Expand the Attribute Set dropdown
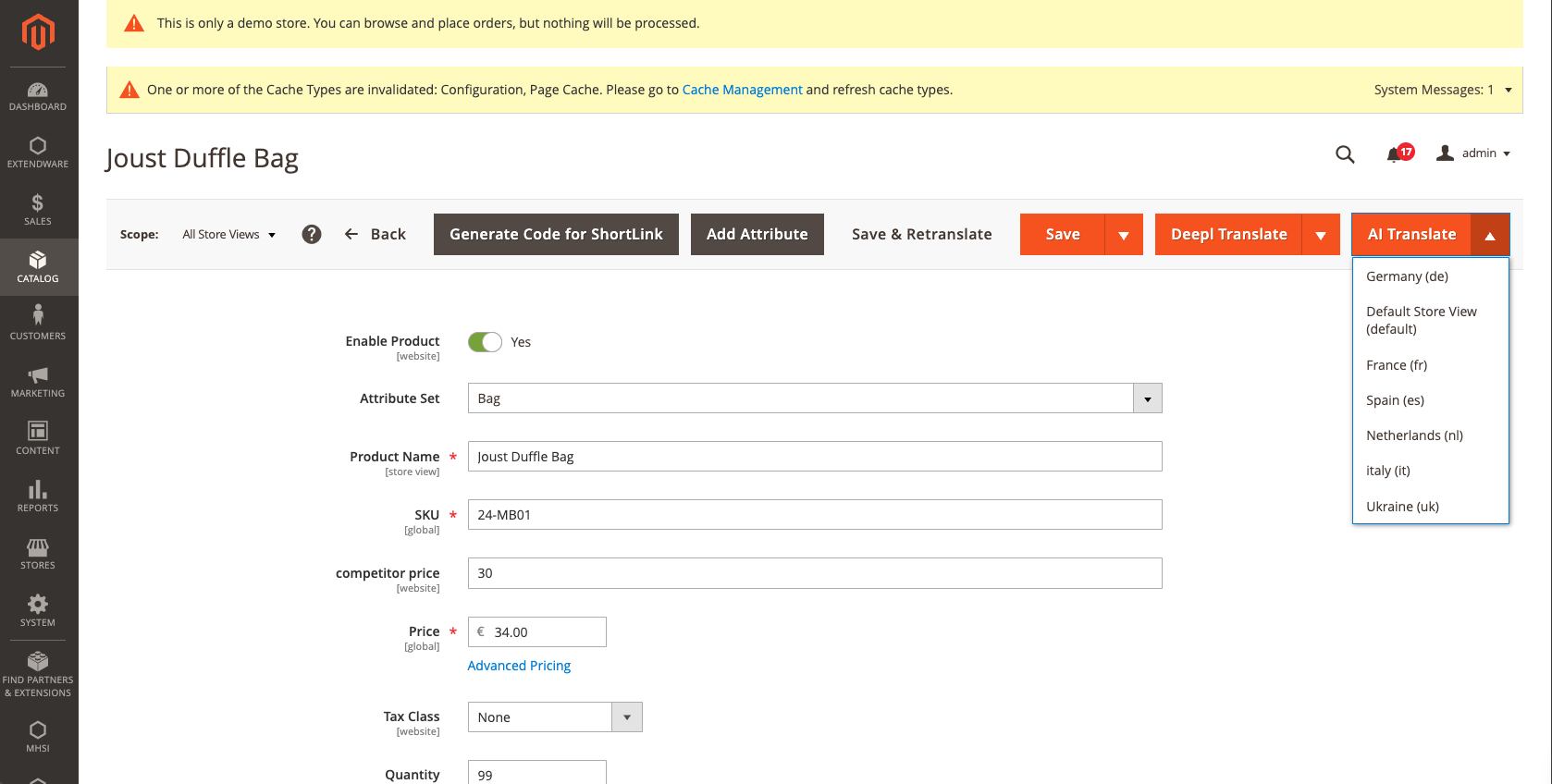1552x784 pixels. [x=1147, y=398]
